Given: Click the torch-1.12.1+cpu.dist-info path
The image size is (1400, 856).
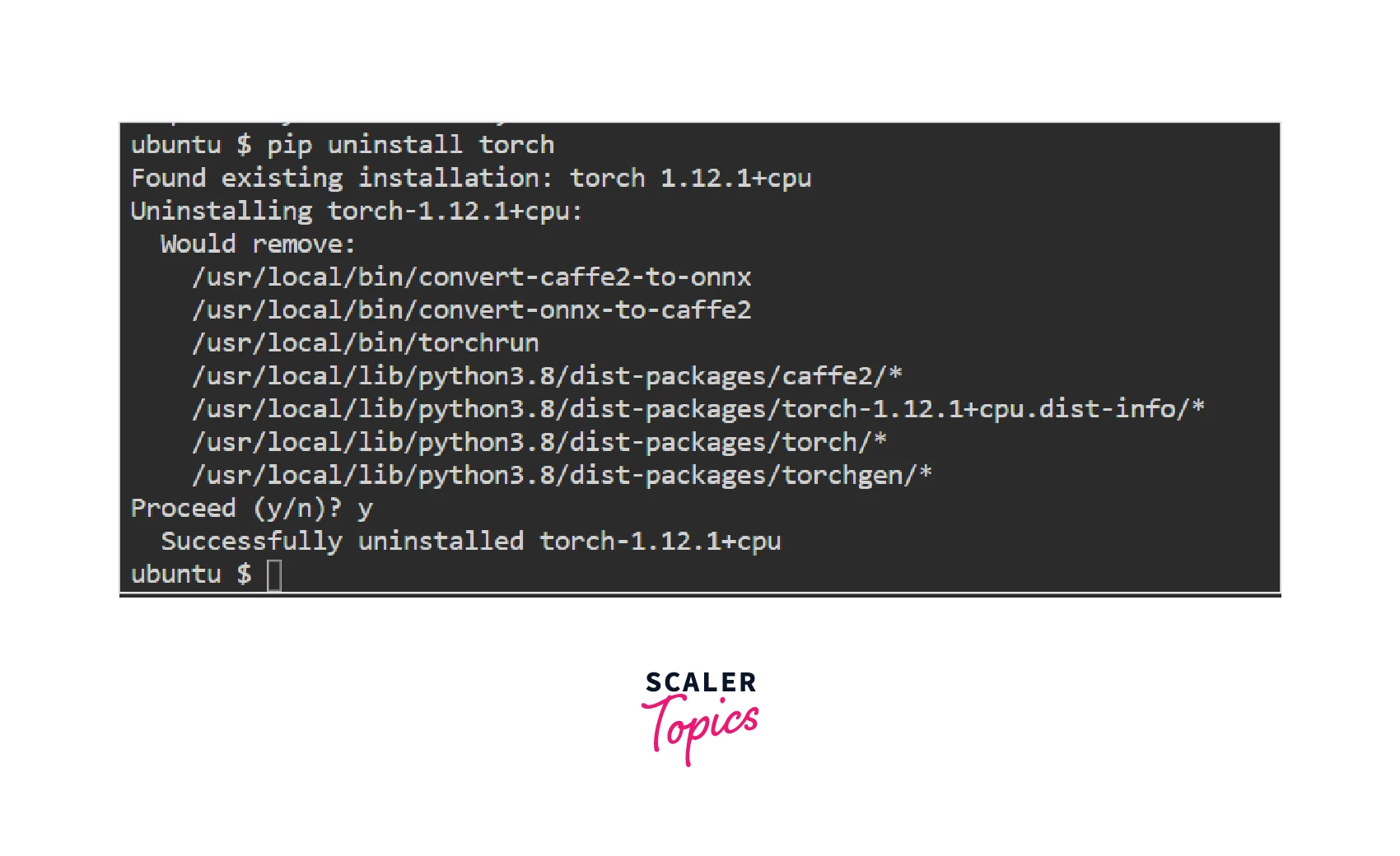Looking at the screenshot, I should pos(698,409).
